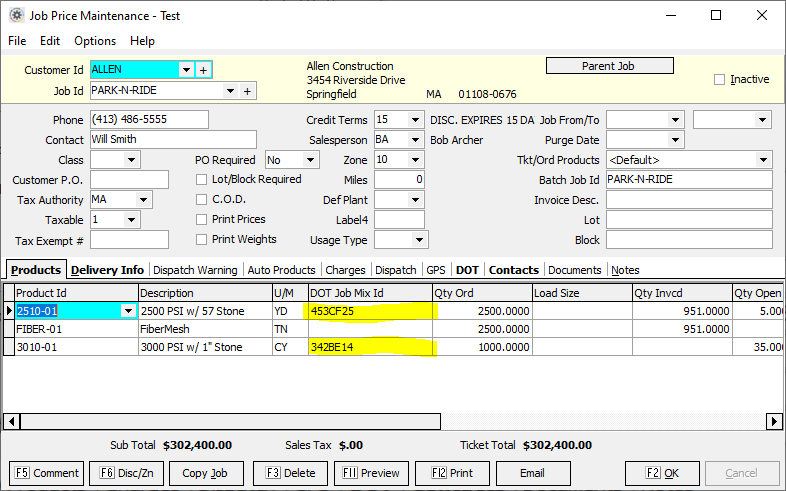Image resolution: width=786 pixels, height=491 pixels.
Task: Click the plus button beside Customer Id
Action: pos(203,70)
